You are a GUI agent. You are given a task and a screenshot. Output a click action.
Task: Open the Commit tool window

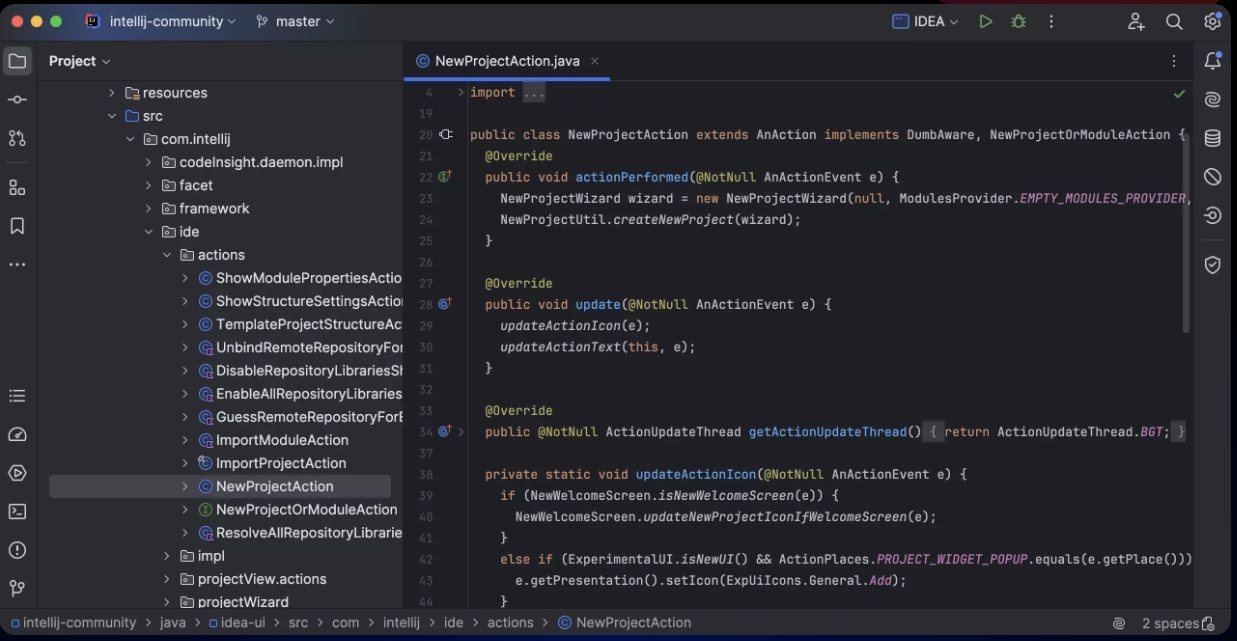point(17,100)
